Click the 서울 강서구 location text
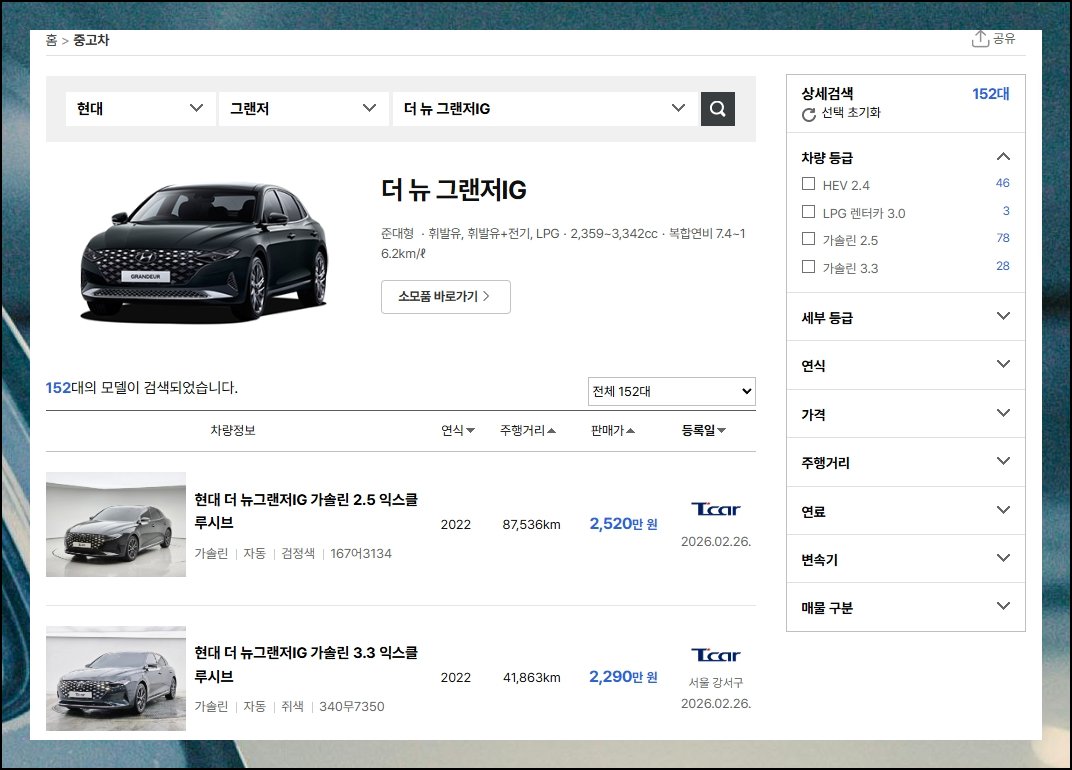Screen dimensions: 1072x770 pyautogui.click(x=716, y=682)
